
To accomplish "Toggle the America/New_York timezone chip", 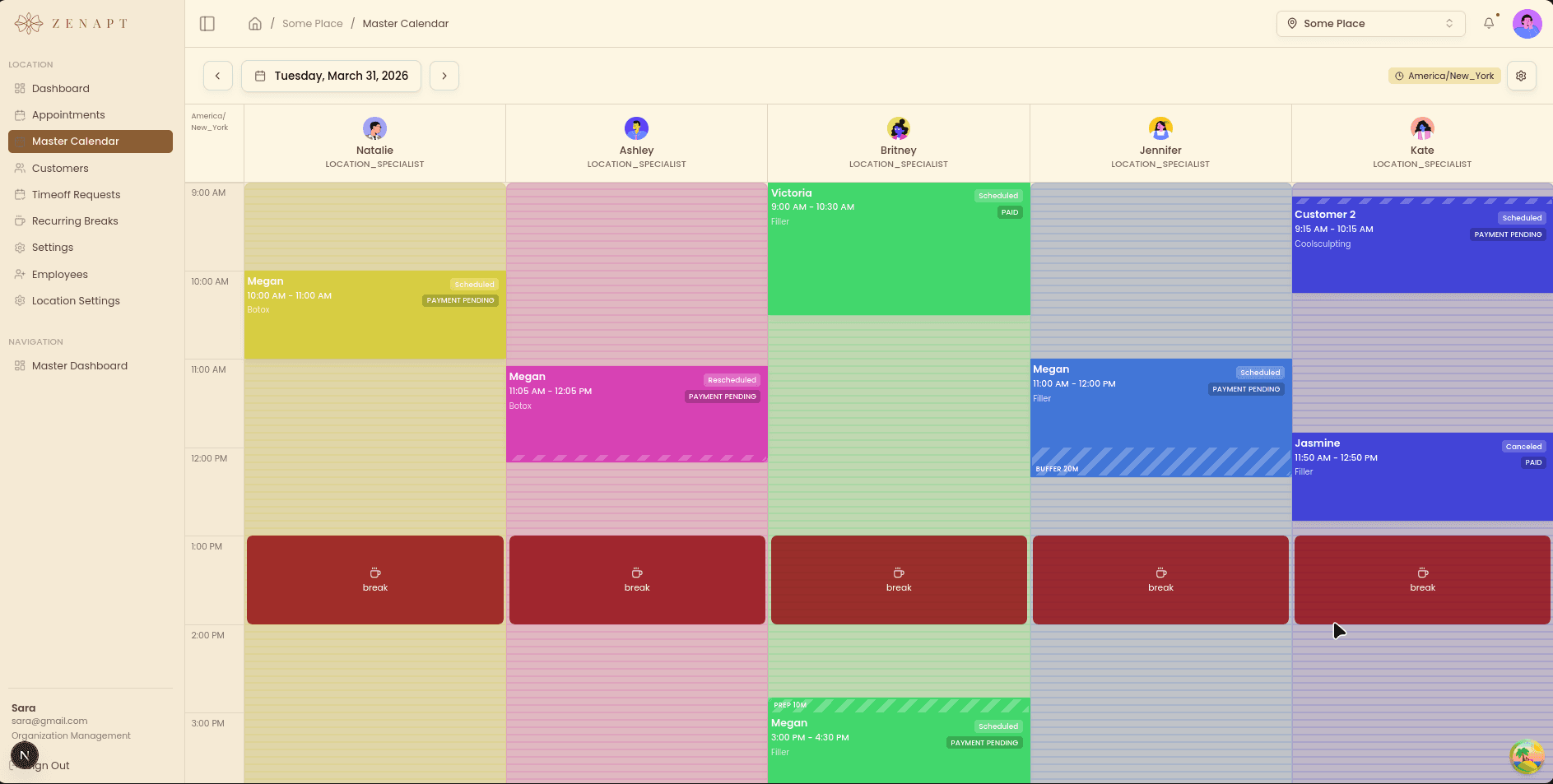I will point(1444,75).
